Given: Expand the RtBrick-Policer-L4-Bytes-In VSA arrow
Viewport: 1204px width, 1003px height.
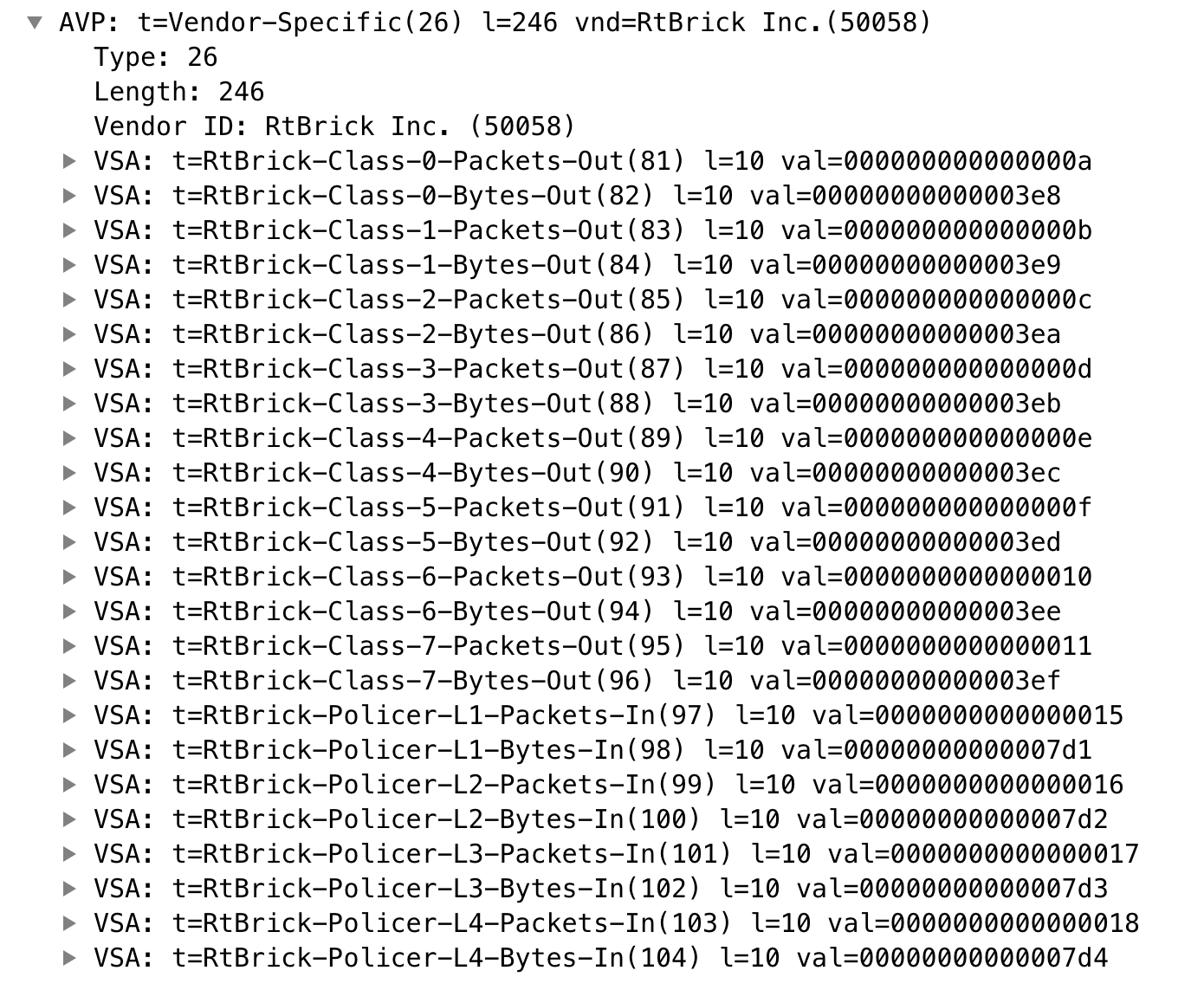Looking at the screenshot, I should [69, 958].
